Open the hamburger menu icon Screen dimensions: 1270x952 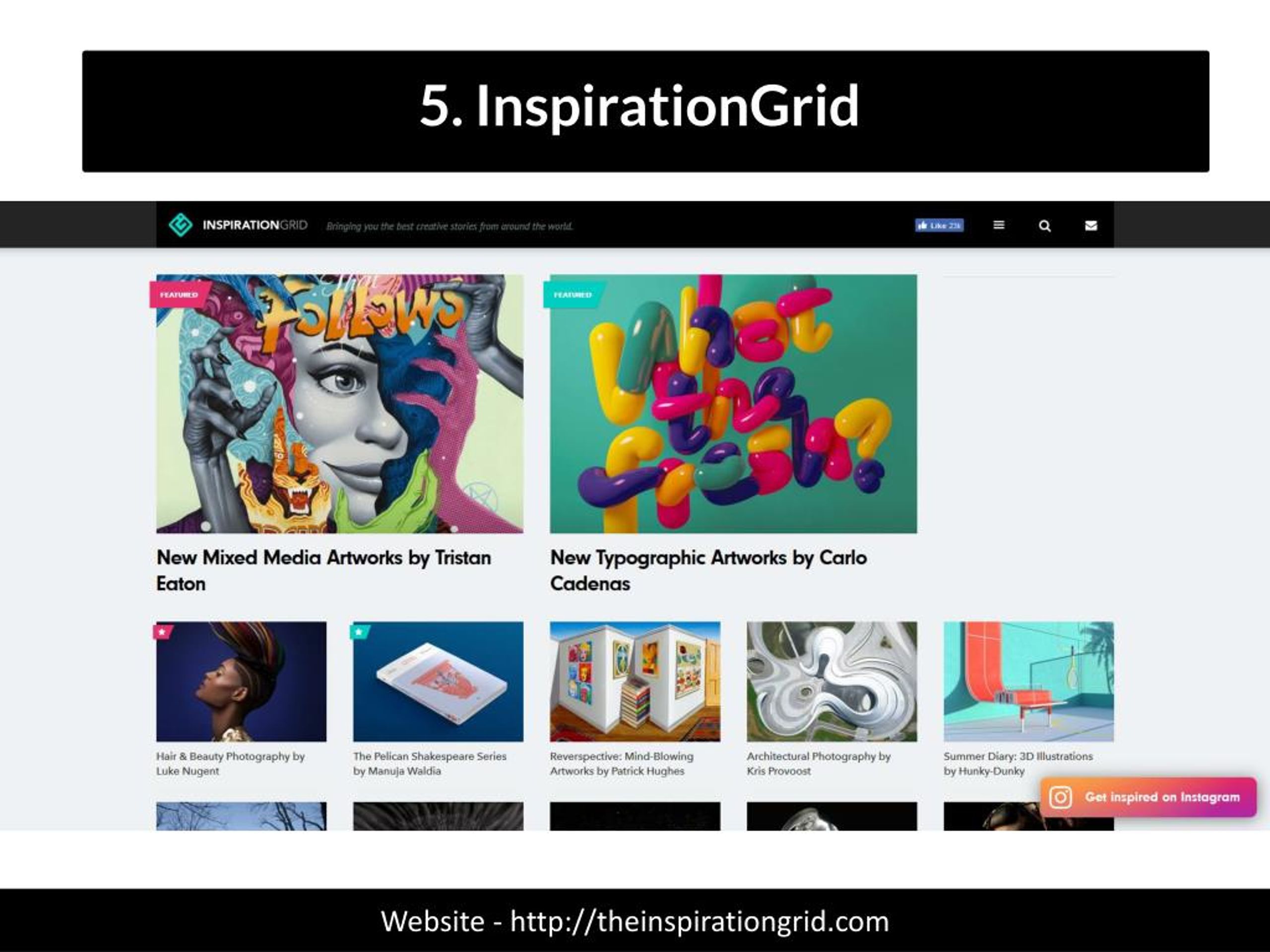[x=999, y=225]
